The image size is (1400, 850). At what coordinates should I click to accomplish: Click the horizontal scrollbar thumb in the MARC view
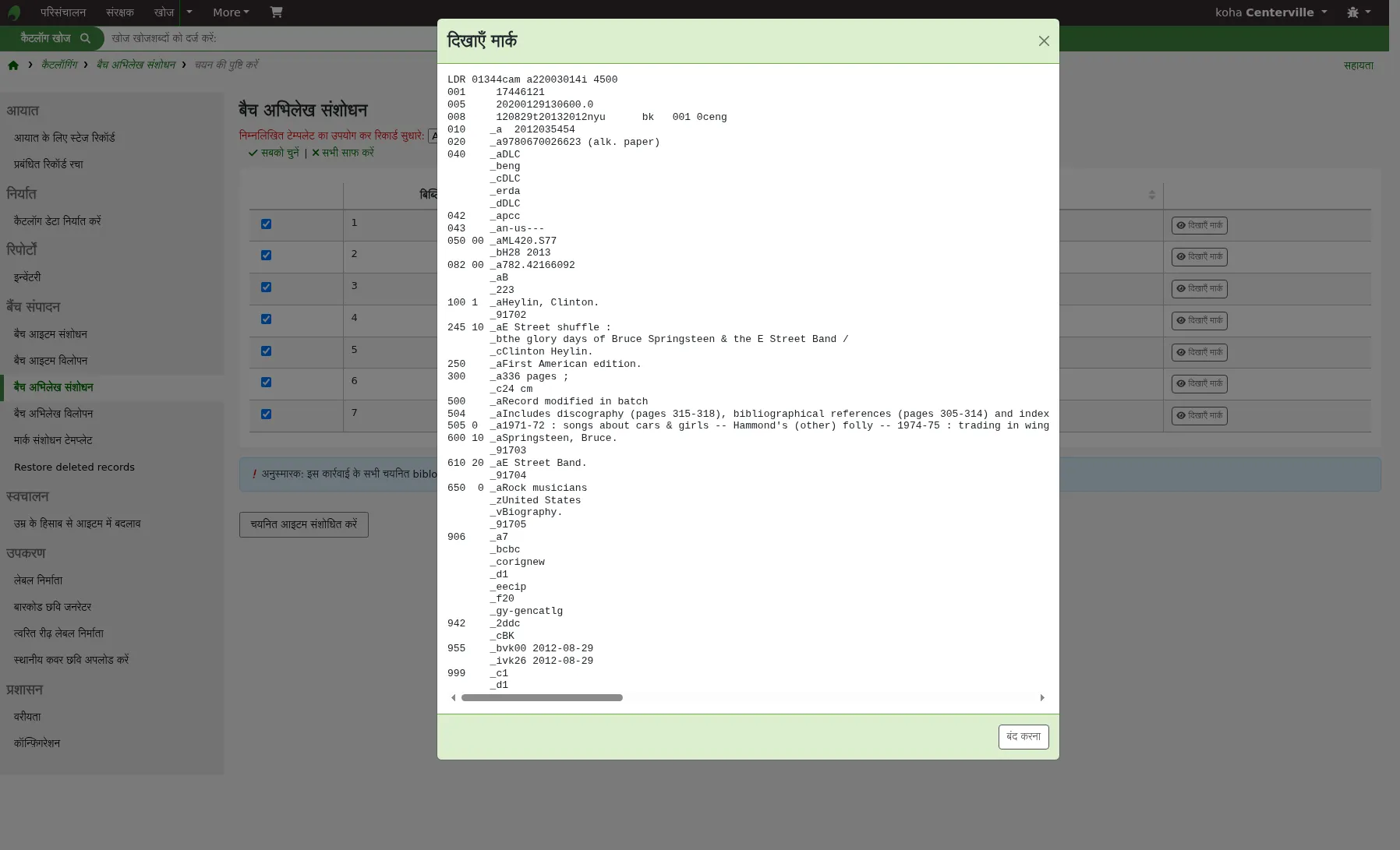click(x=542, y=698)
